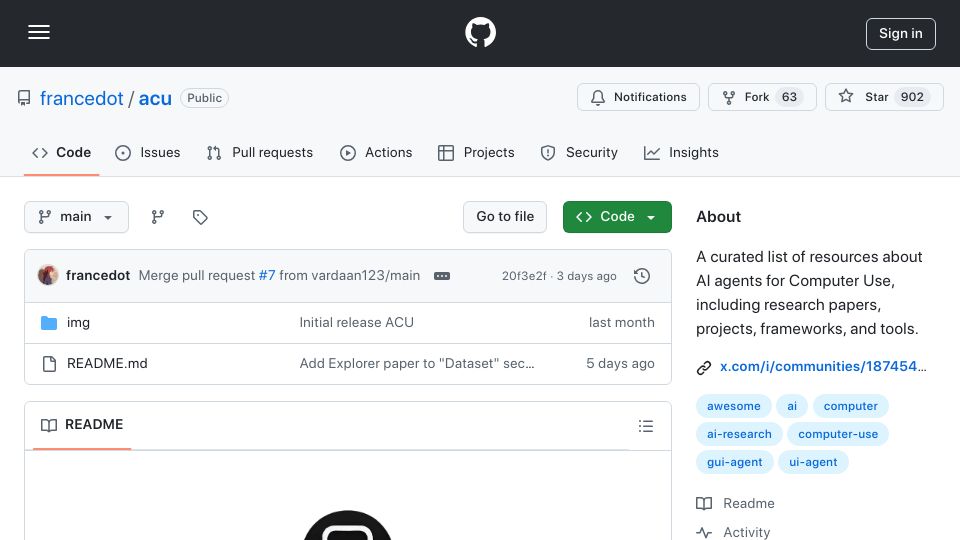Select the computer topic tag
The image size is (960, 540).
click(850, 406)
